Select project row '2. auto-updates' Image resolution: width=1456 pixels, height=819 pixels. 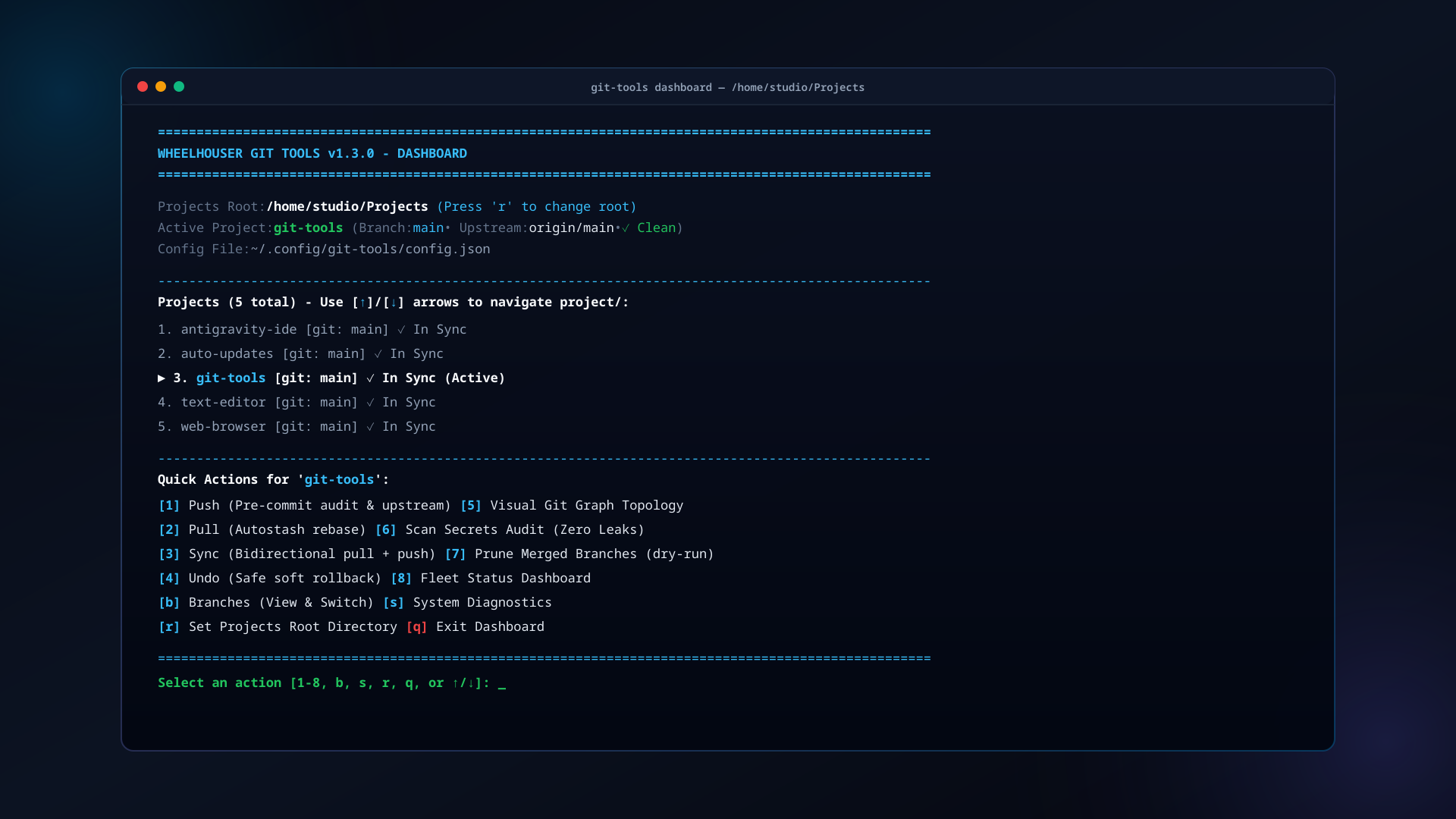(300, 353)
